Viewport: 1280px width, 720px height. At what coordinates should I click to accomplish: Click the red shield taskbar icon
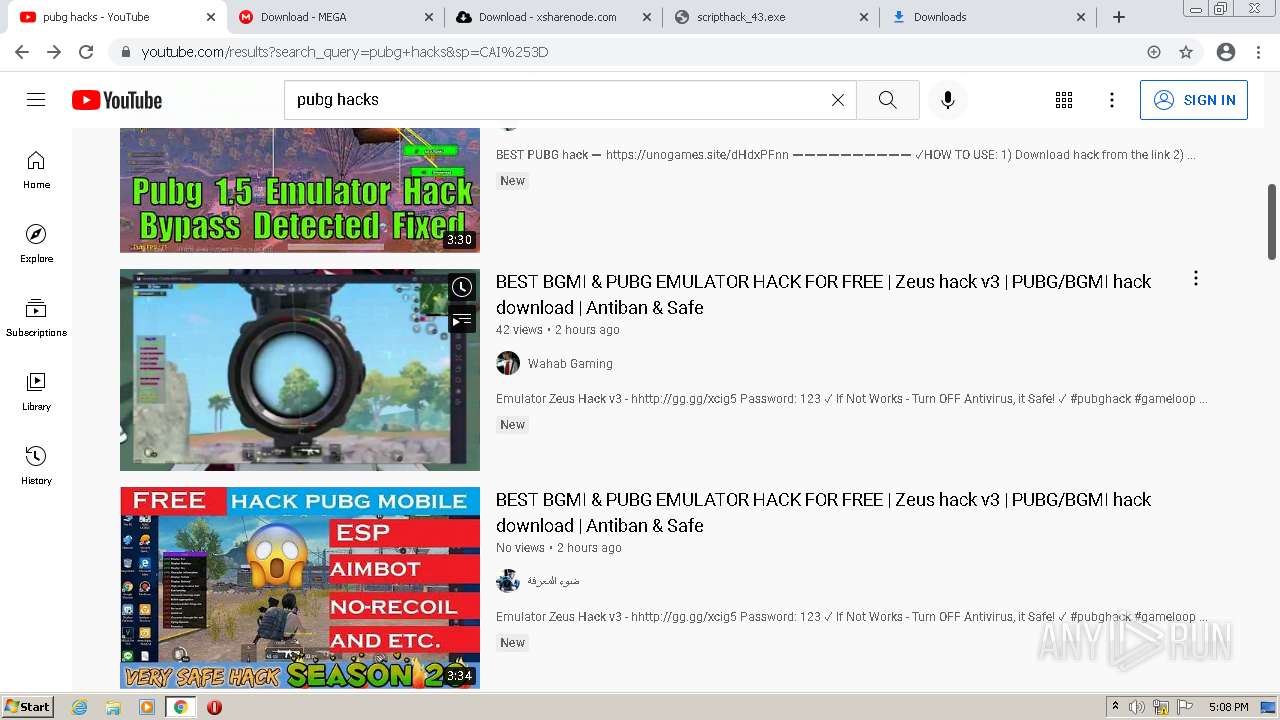click(x=214, y=707)
